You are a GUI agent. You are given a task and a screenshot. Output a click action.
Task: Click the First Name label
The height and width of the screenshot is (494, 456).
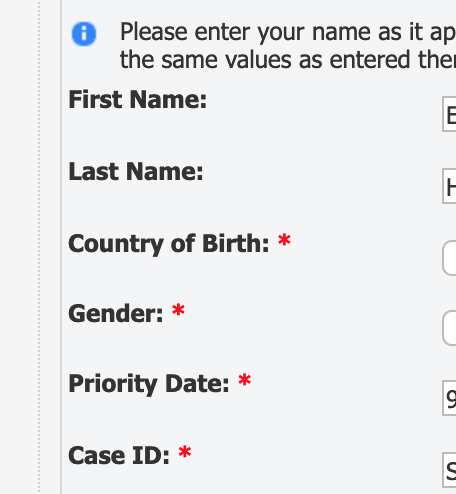[x=137, y=99]
